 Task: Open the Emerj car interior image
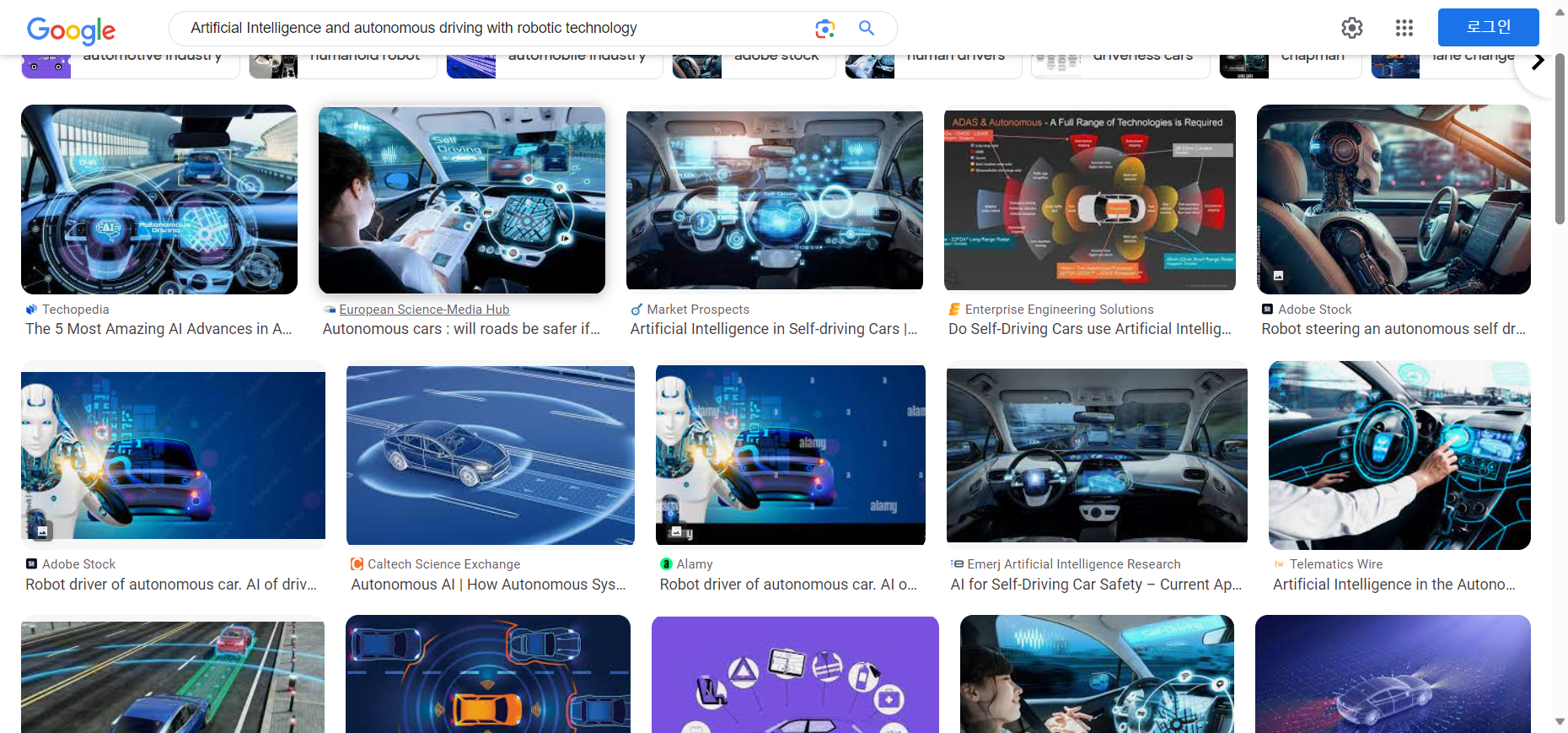1097,455
